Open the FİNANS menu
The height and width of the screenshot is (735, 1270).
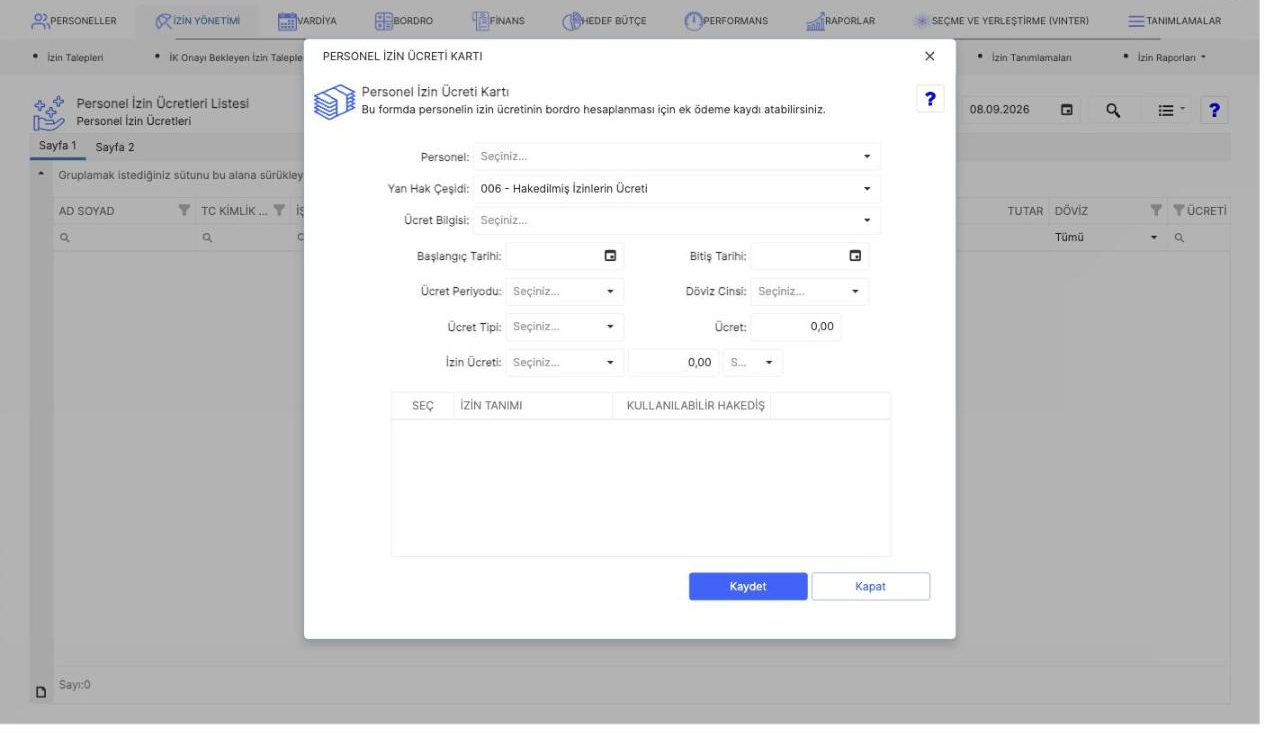tap(498, 20)
